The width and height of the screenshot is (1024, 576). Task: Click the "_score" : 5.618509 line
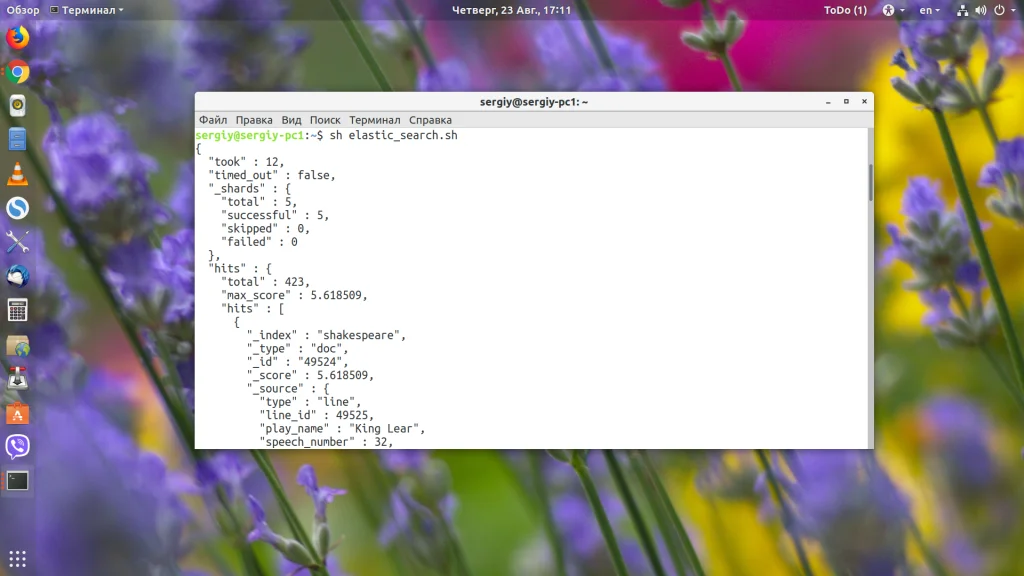click(x=310, y=376)
